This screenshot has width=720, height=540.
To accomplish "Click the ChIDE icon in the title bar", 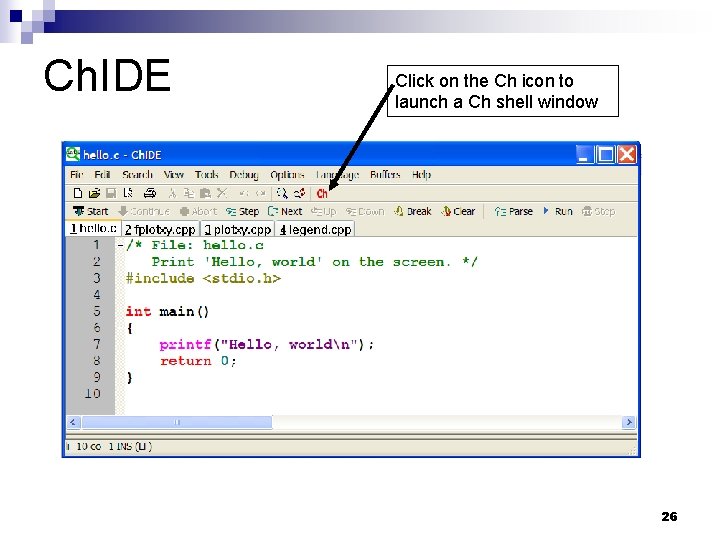I will click(73, 154).
